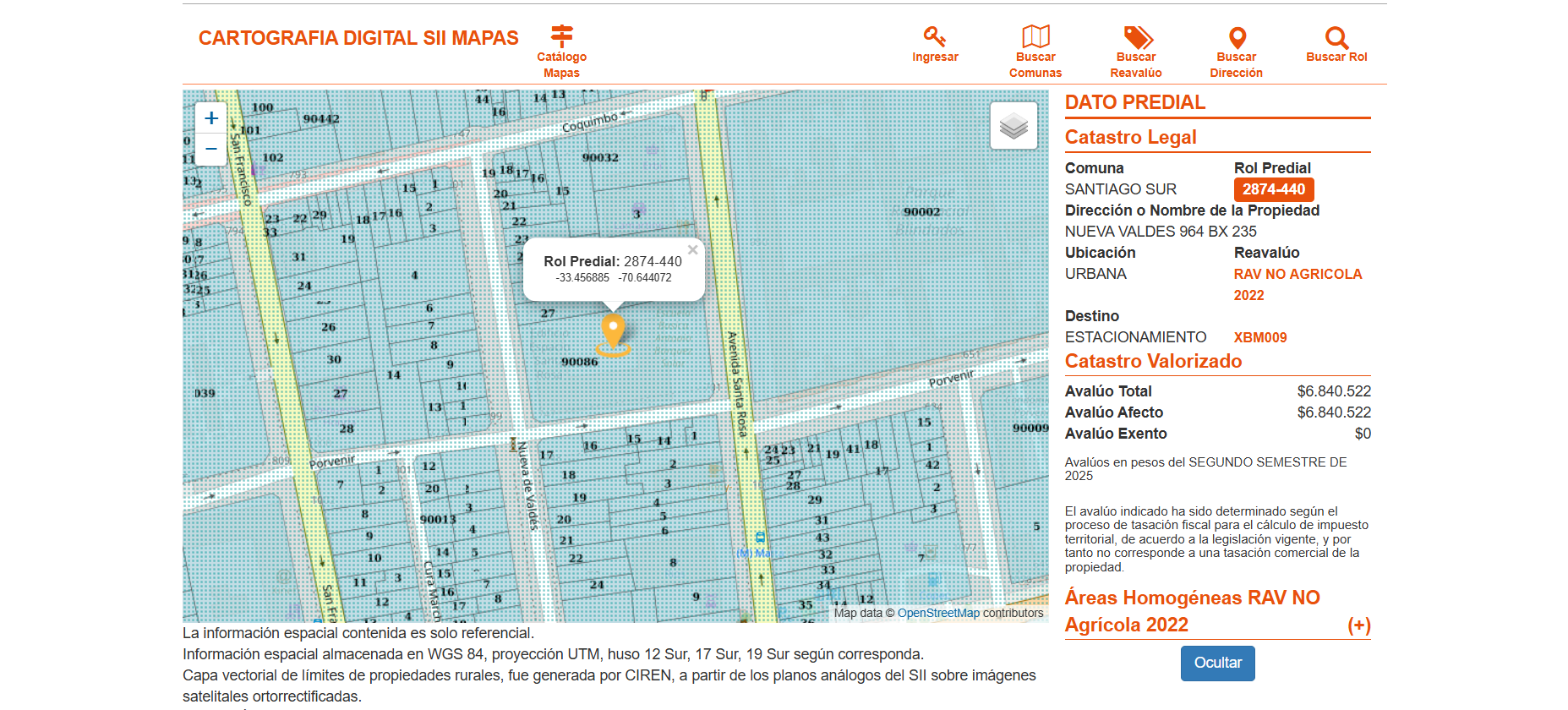Select the Buscar Reavalúo tag icon
This screenshot has width=1568, height=710.
(1137, 37)
